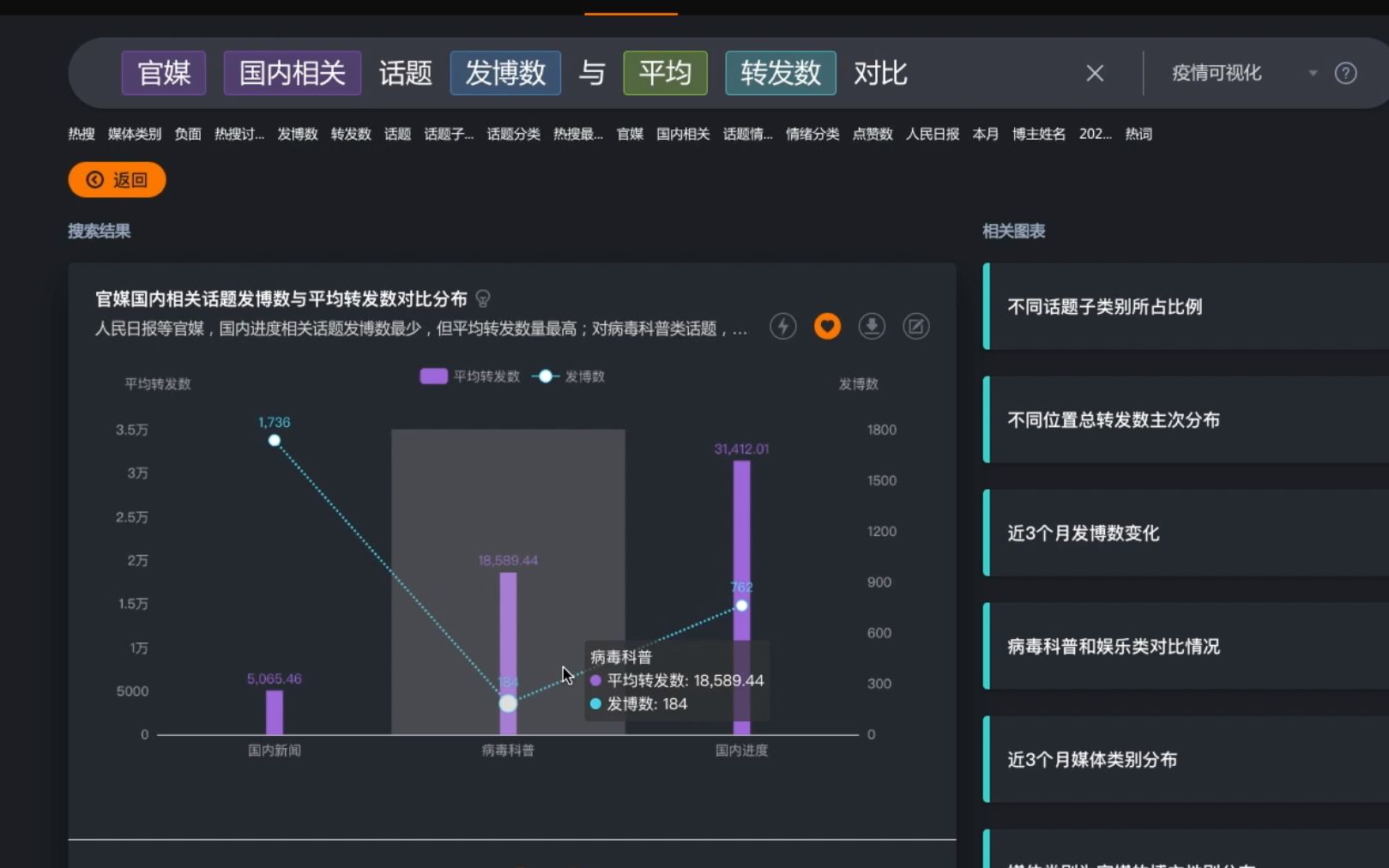Click the 本月 keyword suggestion

[986, 134]
